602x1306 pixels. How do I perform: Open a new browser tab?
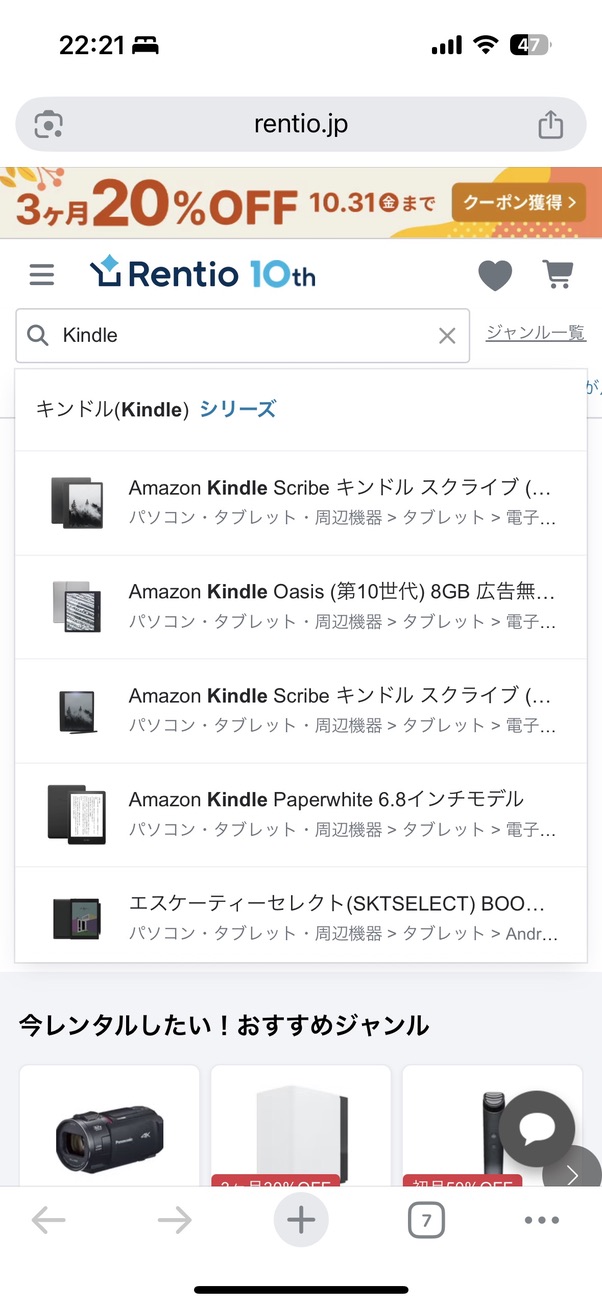click(301, 1220)
